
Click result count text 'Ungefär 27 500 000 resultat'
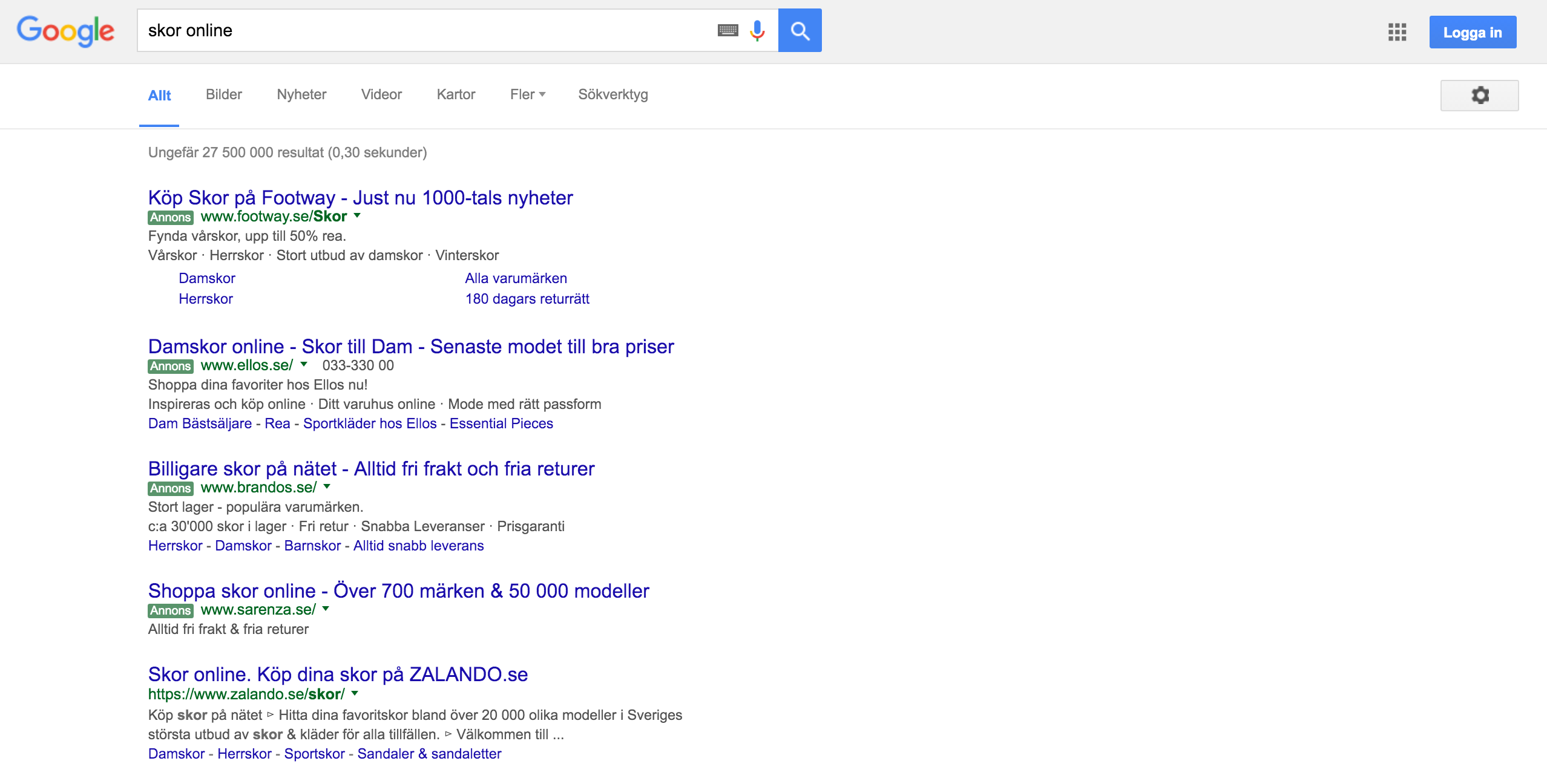click(236, 152)
